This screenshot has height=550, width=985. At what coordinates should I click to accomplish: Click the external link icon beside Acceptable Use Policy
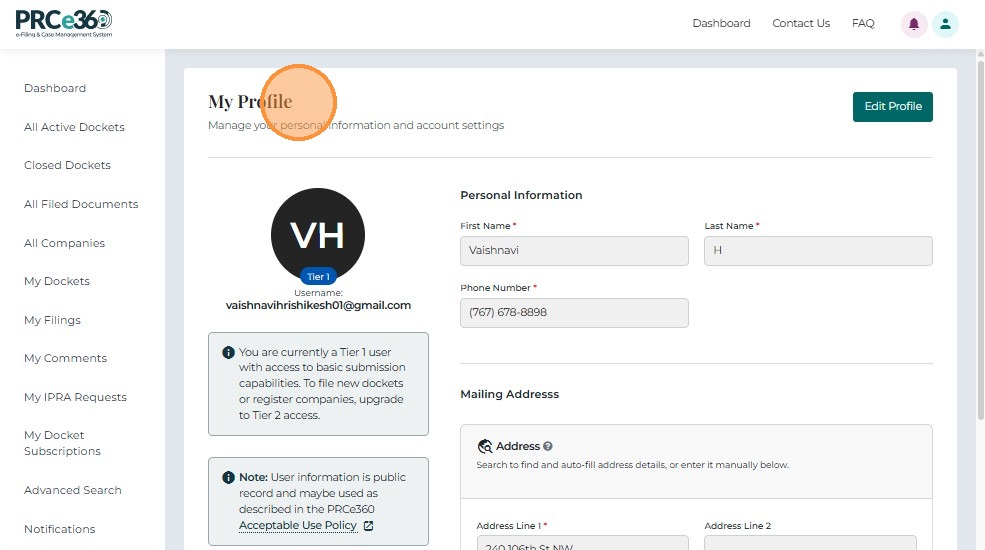(x=368, y=526)
